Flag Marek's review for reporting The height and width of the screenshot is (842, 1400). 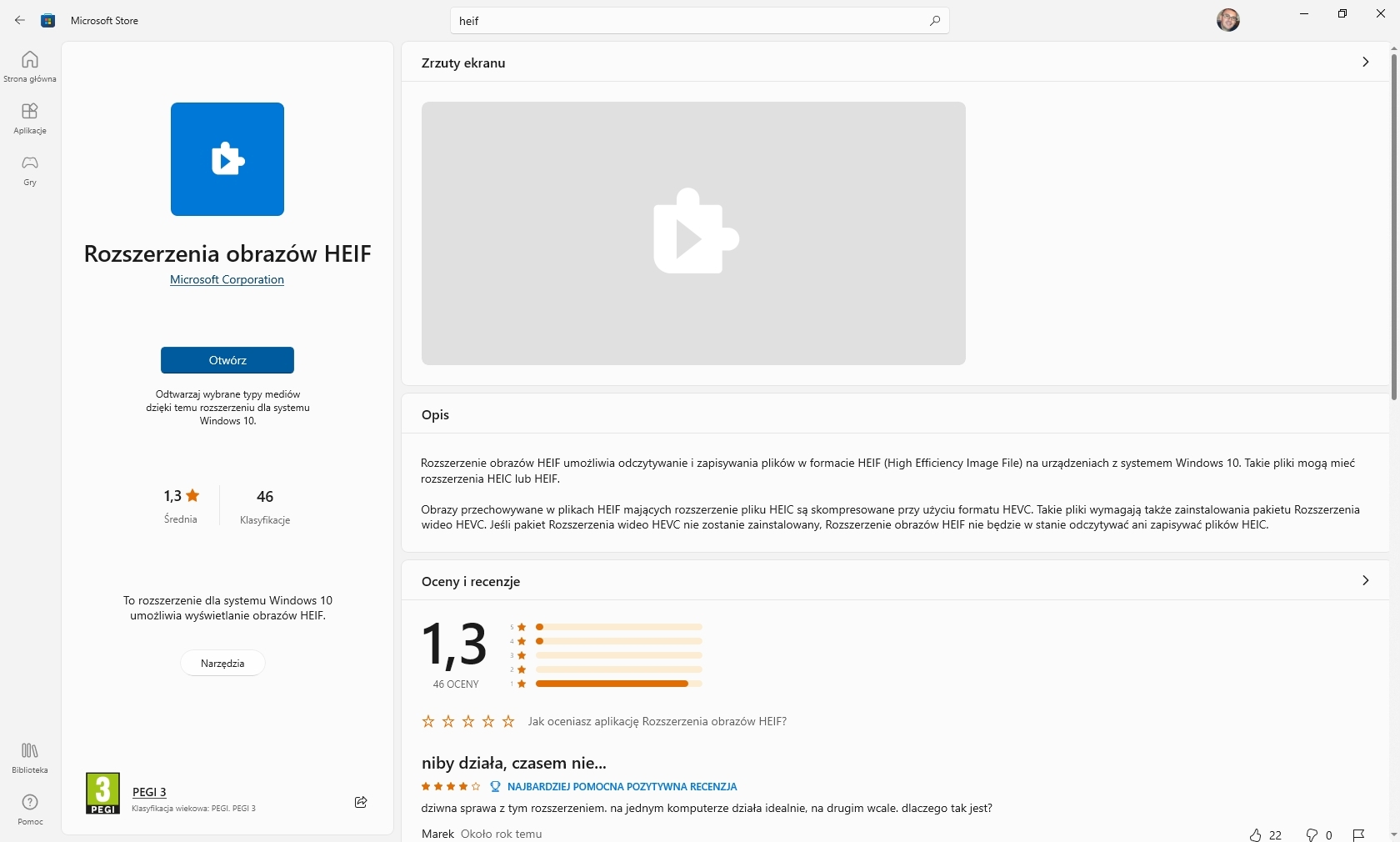pos(1359,835)
